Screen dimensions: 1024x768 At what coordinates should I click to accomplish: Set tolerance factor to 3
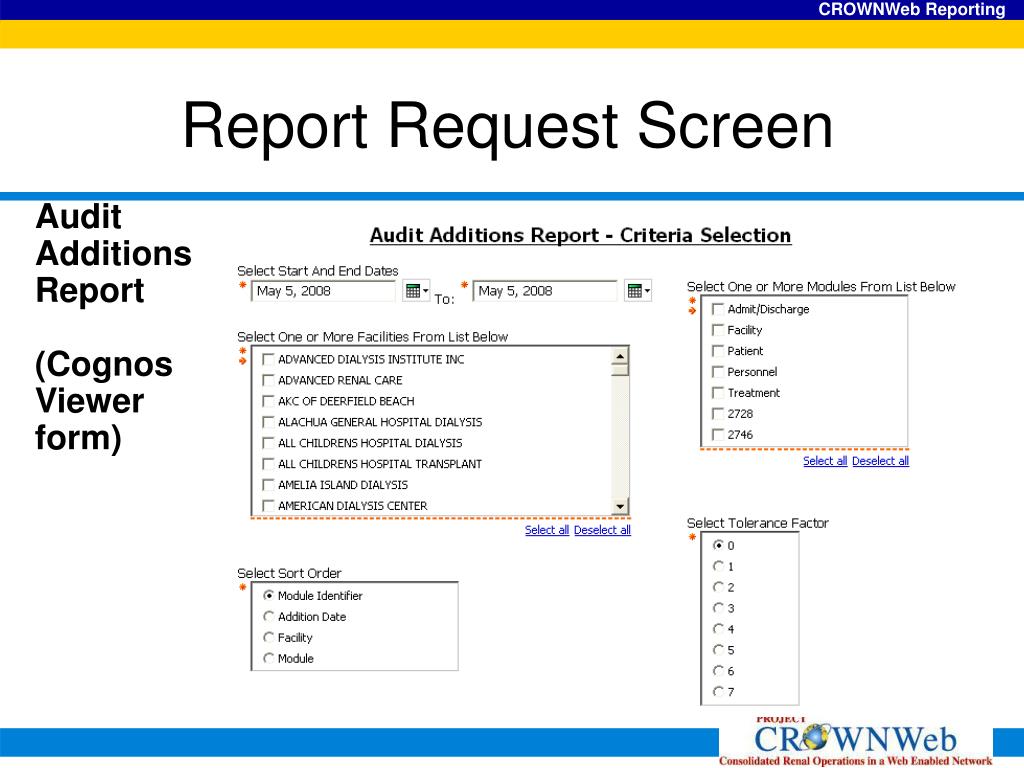[718, 607]
